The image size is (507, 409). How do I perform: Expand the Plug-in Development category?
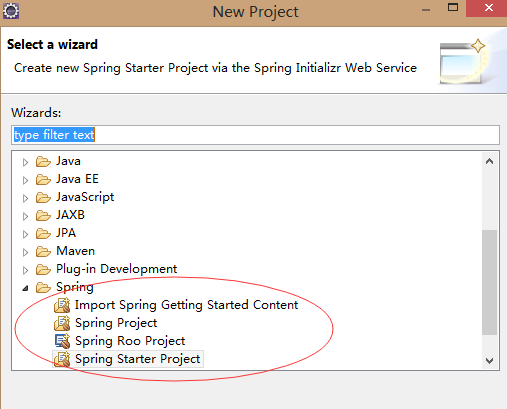(25, 270)
